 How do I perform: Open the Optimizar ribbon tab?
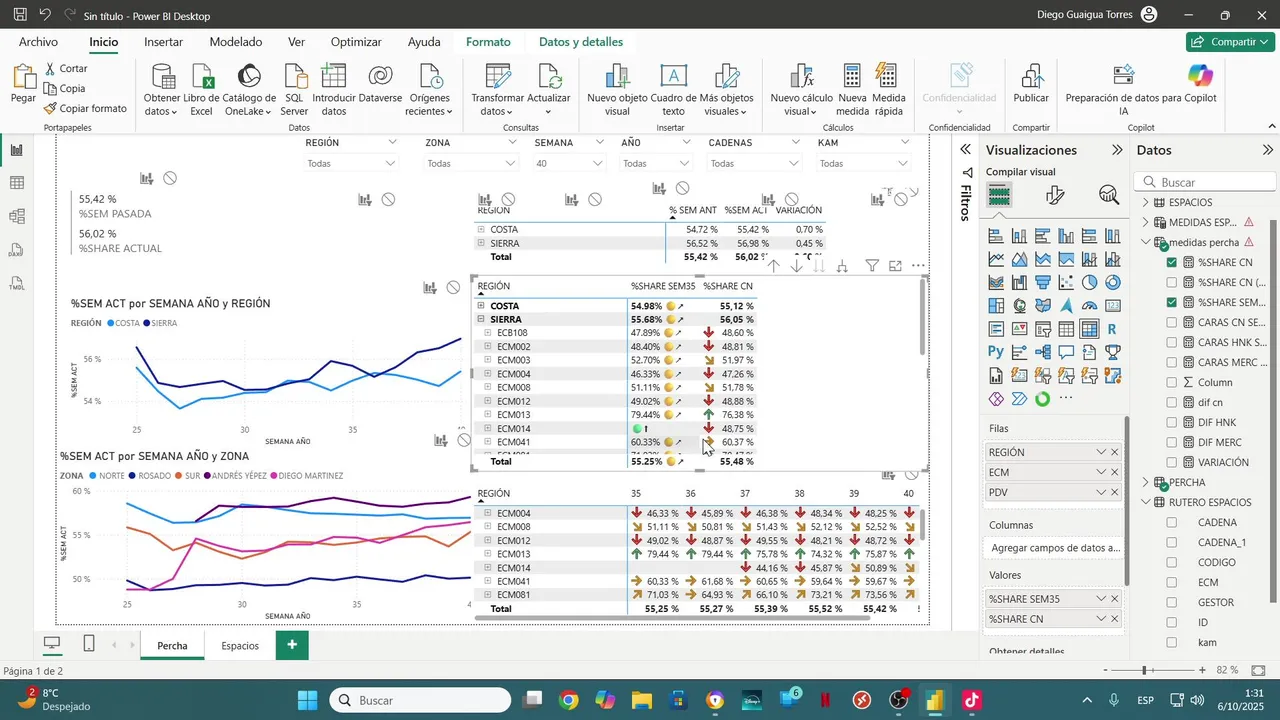(356, 42)
